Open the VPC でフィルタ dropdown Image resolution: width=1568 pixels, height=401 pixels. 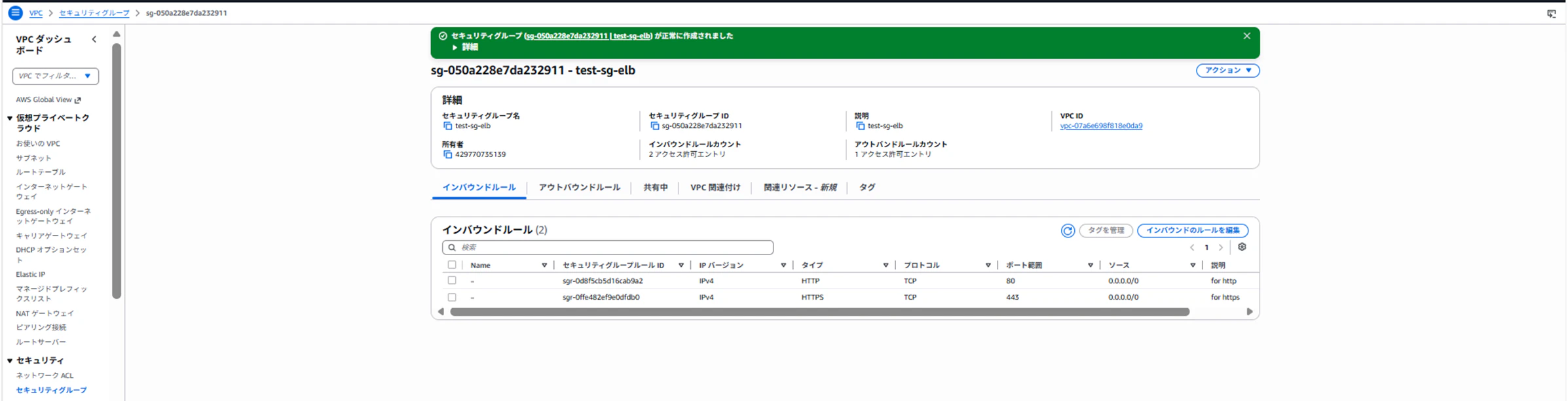tap(56, 76)
